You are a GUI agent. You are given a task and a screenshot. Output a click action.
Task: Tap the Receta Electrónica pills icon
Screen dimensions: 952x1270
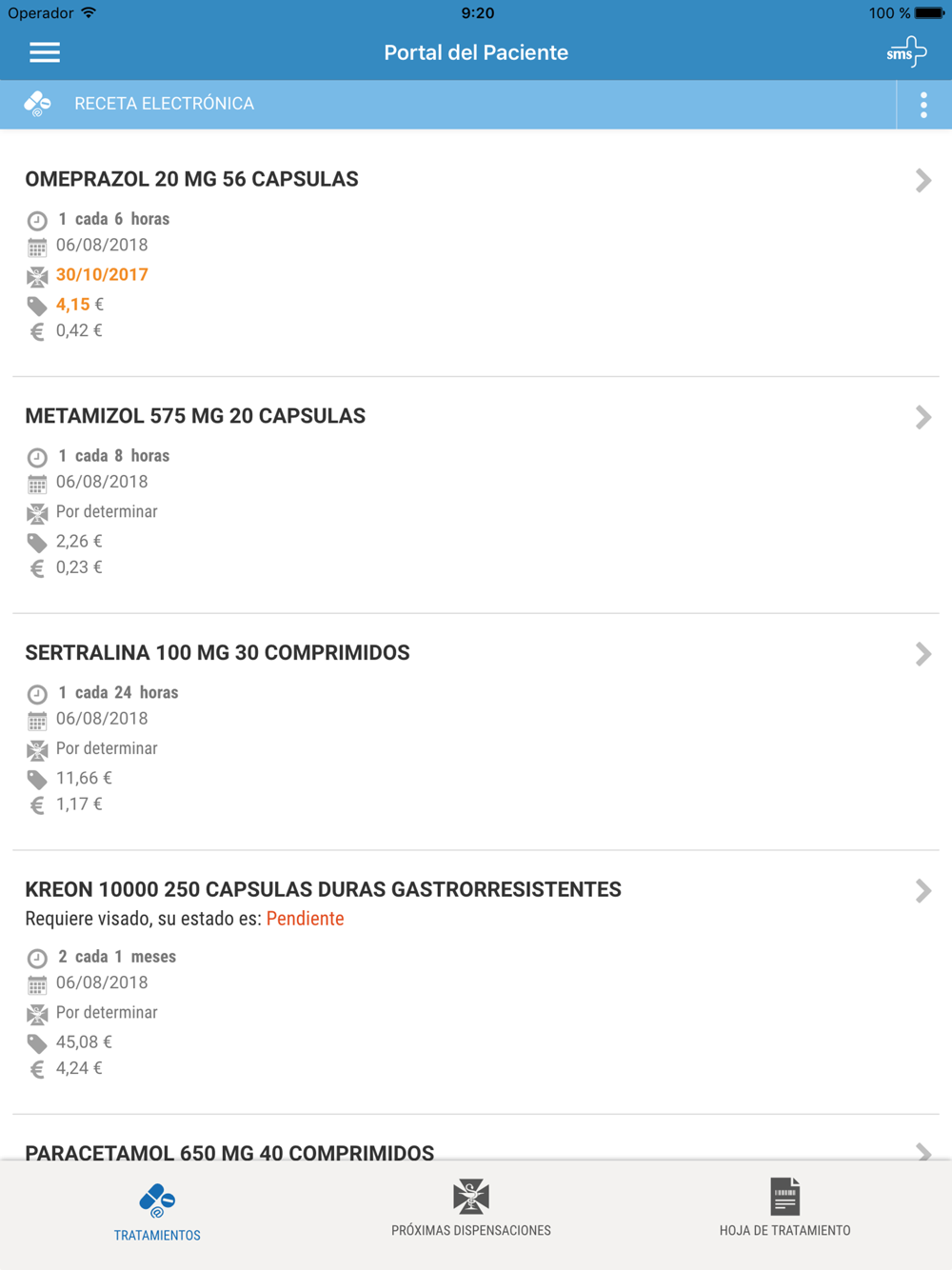[38, 104]
